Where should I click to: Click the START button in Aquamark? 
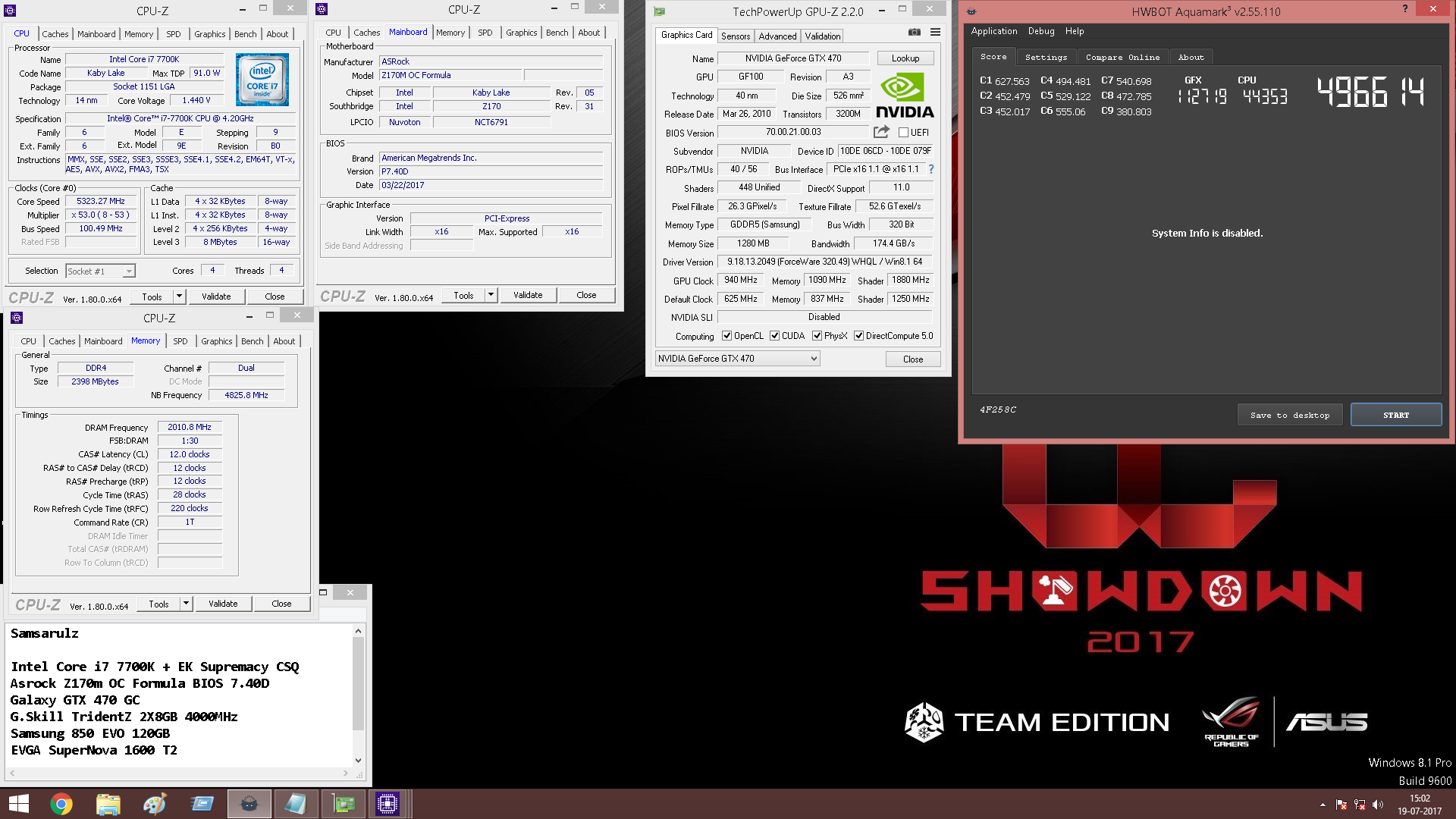(1396, 415)
